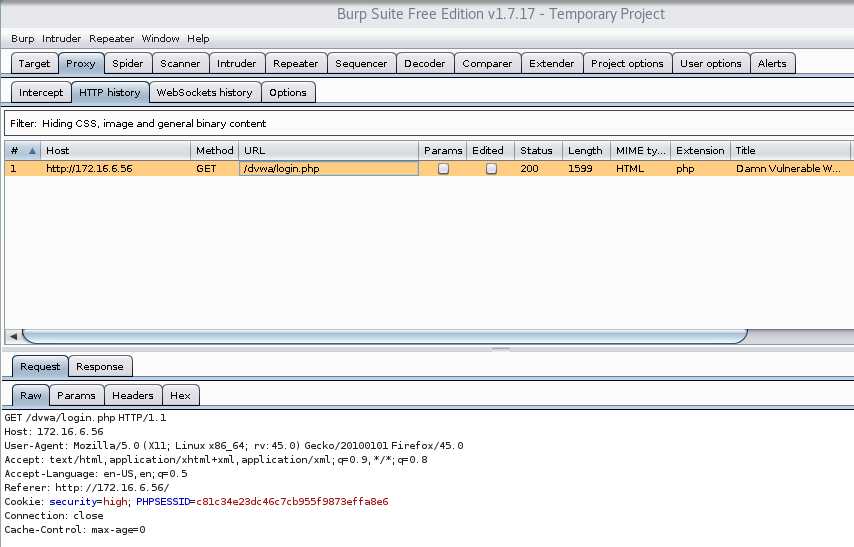Click the Params checkbox in row 1
Image resolution: width=854 pixels, height=547 pixels.
[443, 168]
